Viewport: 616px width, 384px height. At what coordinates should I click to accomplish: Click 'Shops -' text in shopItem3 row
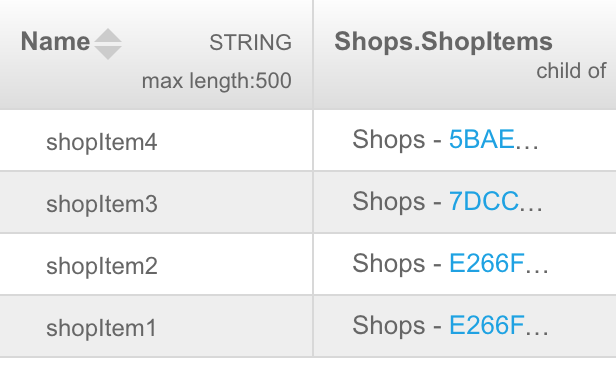coord(397,201)
